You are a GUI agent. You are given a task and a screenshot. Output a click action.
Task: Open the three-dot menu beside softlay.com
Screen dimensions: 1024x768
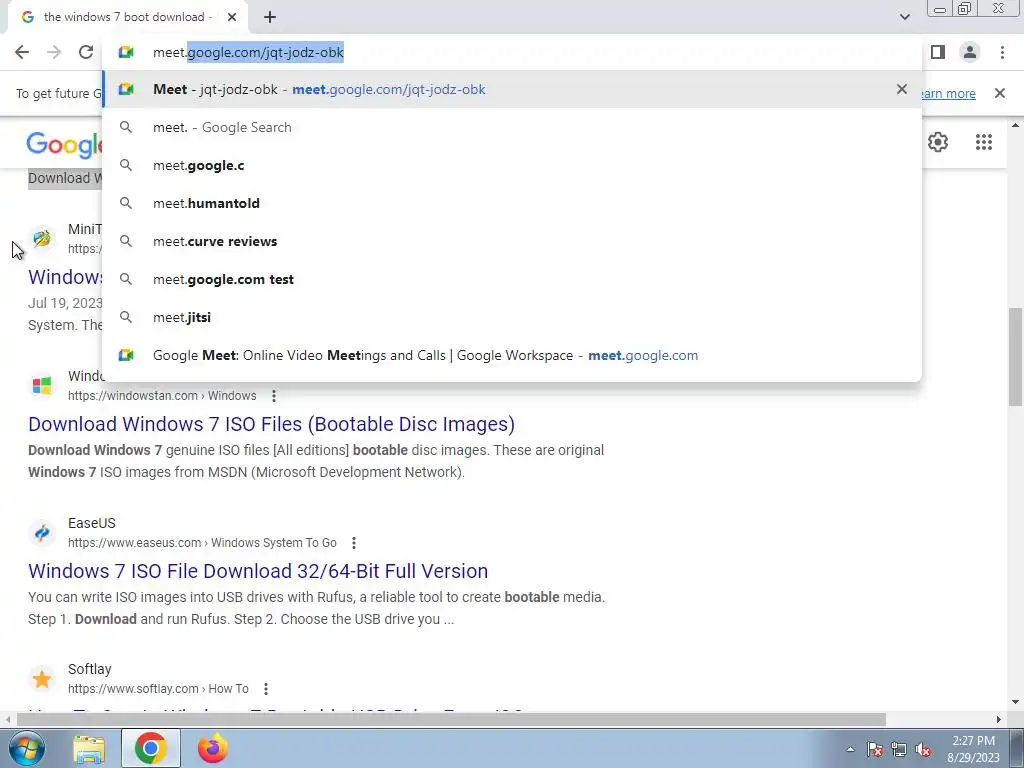click(x=266, y=688)
